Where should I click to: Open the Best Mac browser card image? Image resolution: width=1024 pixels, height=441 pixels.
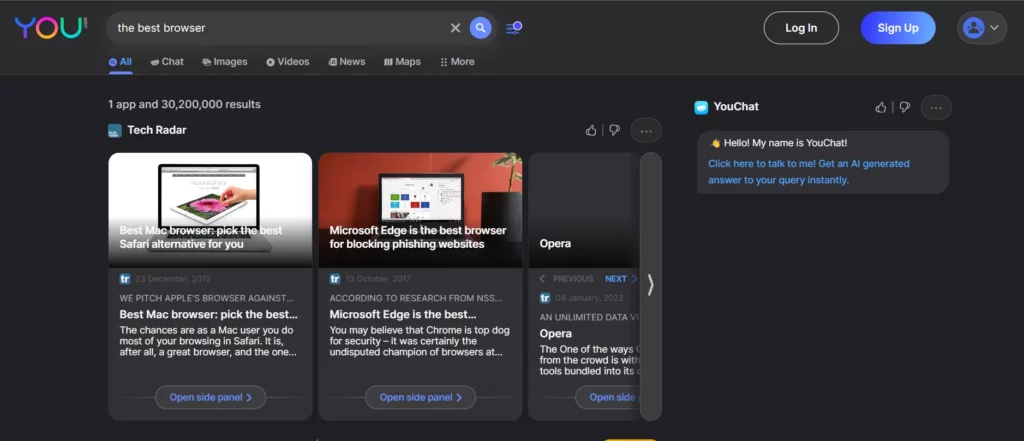(210, 210)
